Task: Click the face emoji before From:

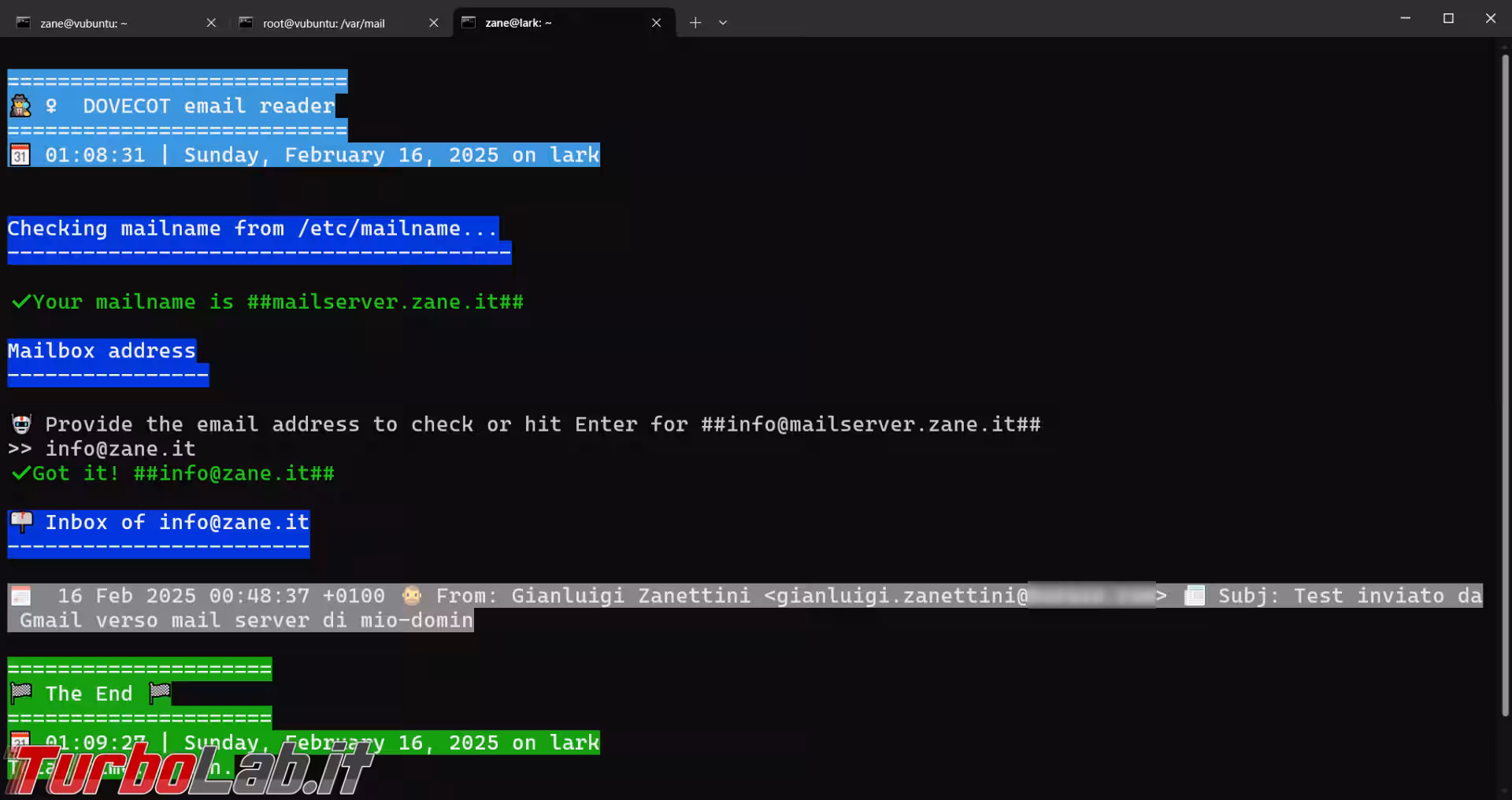Action: point(412,595)
